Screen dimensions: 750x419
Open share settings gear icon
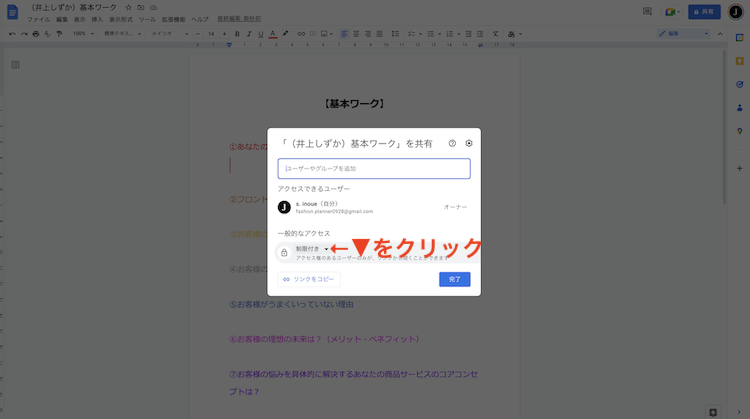click(469, 143)
